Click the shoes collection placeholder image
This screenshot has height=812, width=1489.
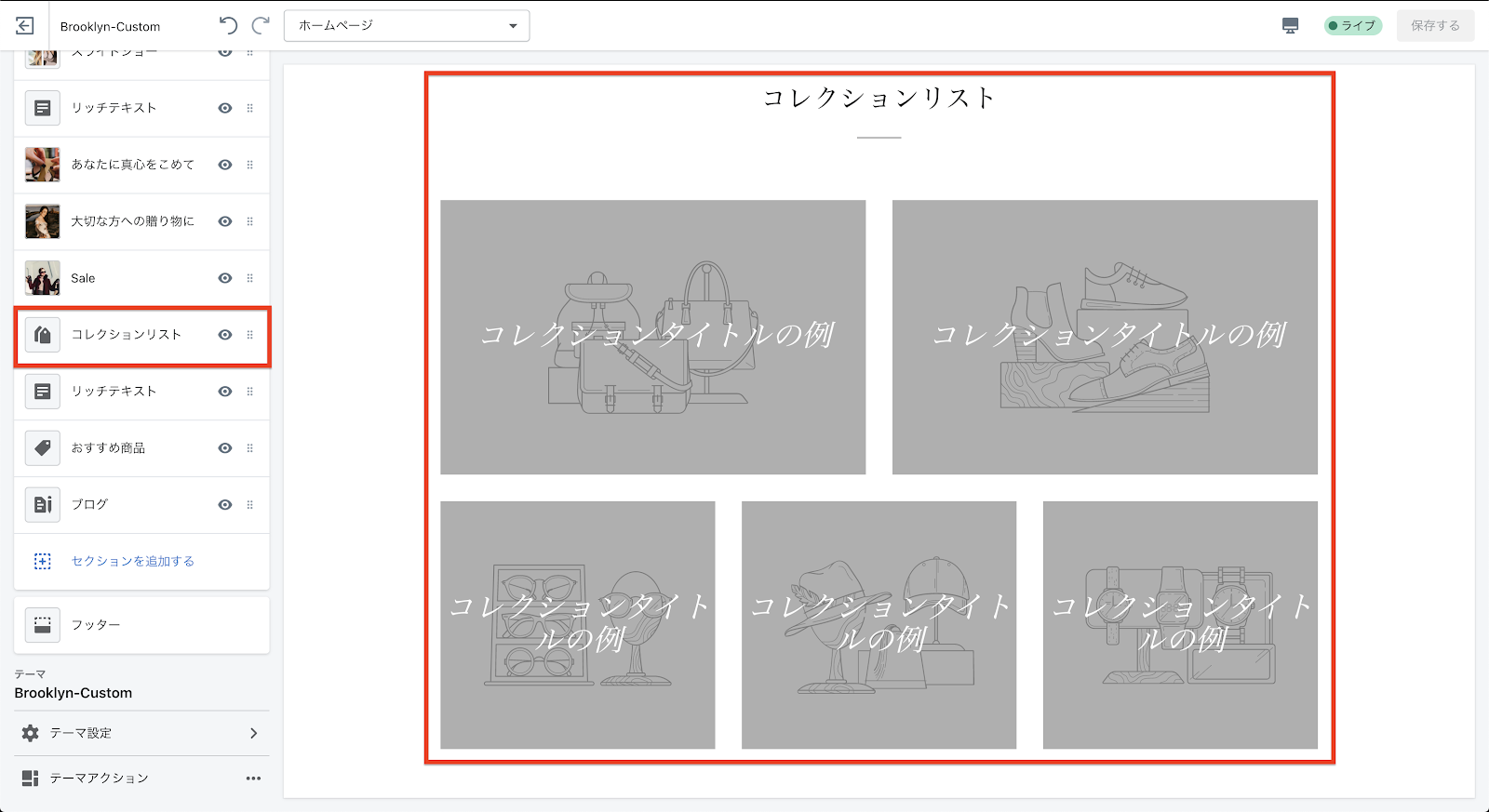click(x=1105, y=337)
